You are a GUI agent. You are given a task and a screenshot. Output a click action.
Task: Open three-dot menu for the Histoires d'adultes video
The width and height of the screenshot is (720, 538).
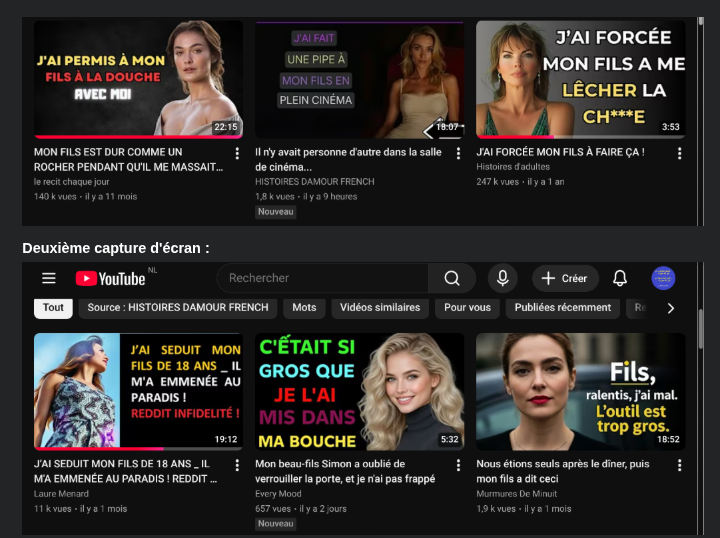[x=679, y=153]
